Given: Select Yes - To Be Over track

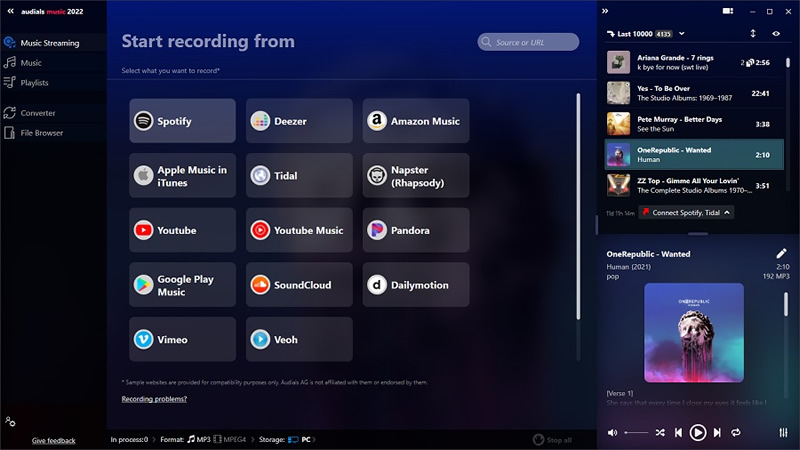Looking at the screenshot, I should coord(694,93).
